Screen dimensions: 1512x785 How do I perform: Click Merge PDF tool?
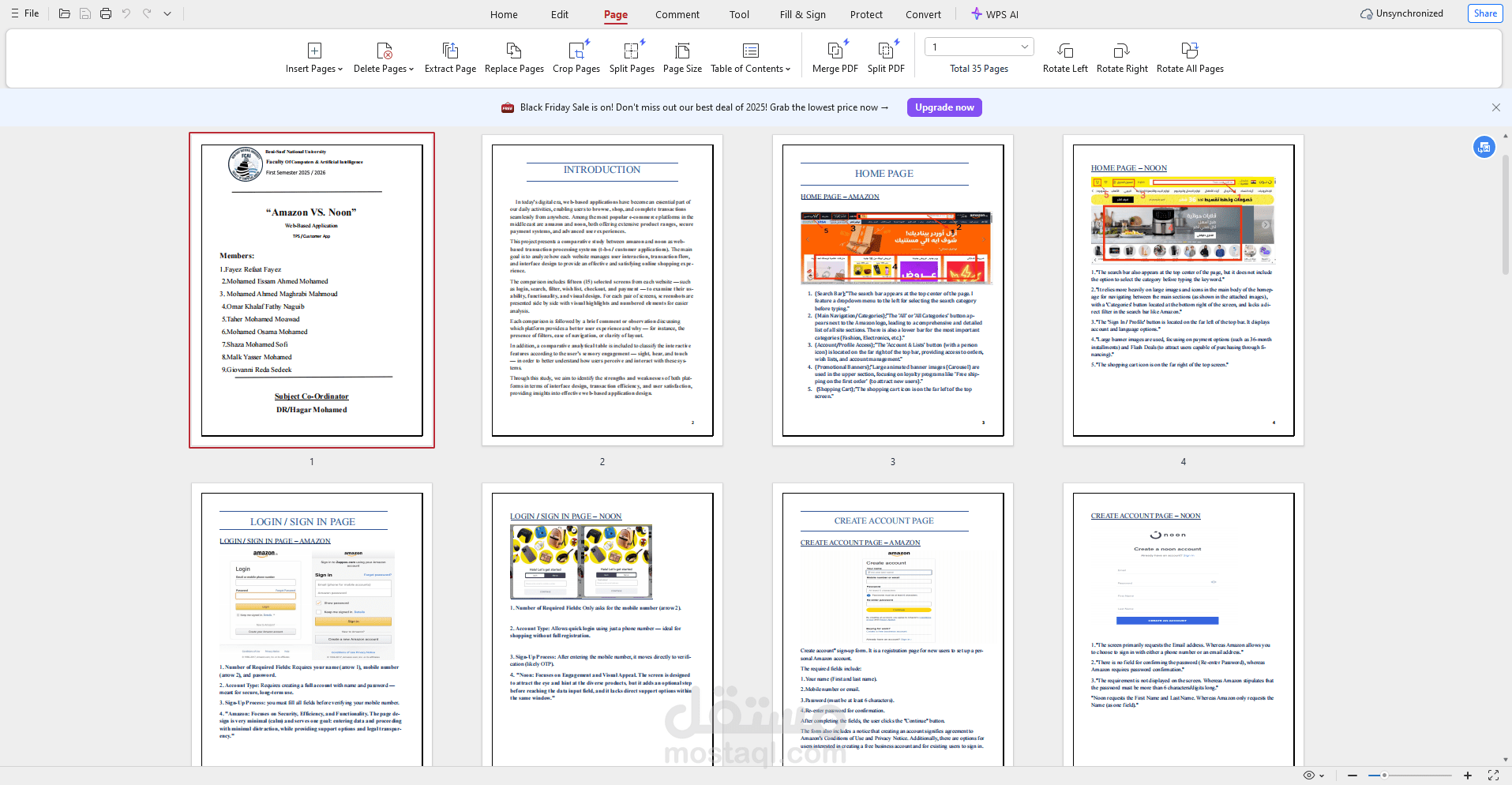[x=835, y=58]
